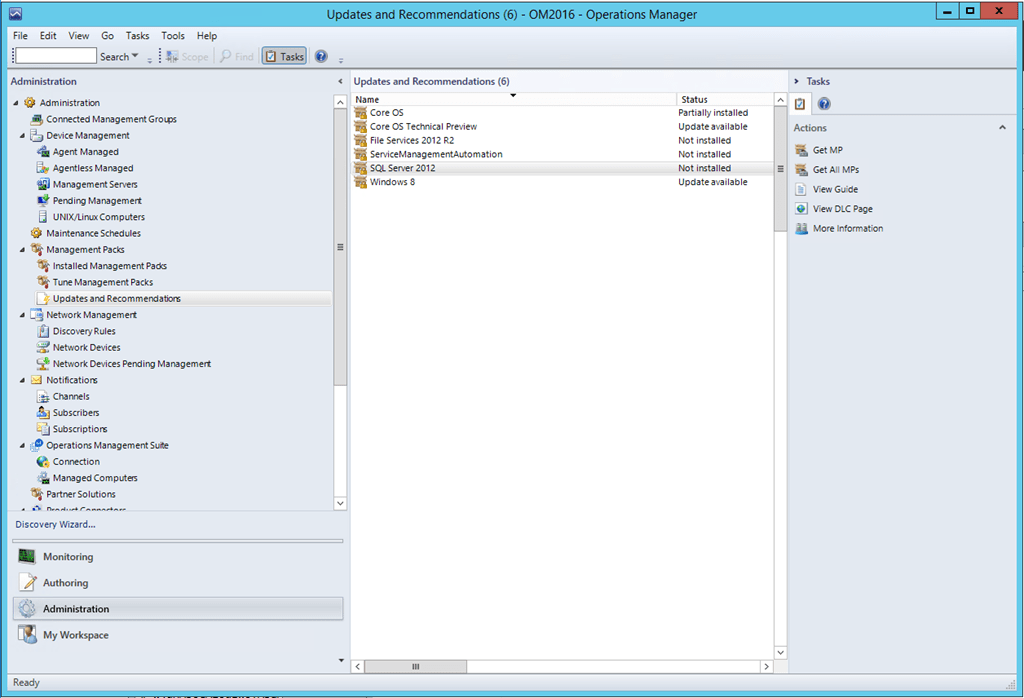The width and height of the screenshot is (1024, 698).
Task: Click the Network Devices icon
Action: (x=43, y=347)
